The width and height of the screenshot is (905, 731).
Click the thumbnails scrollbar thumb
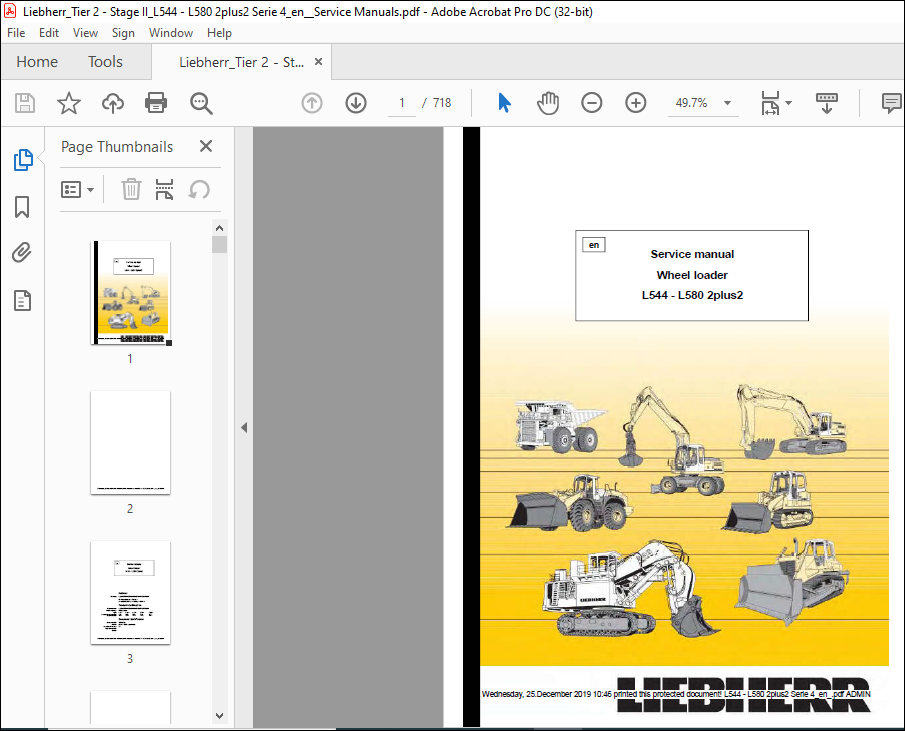[x=219, y=245]
